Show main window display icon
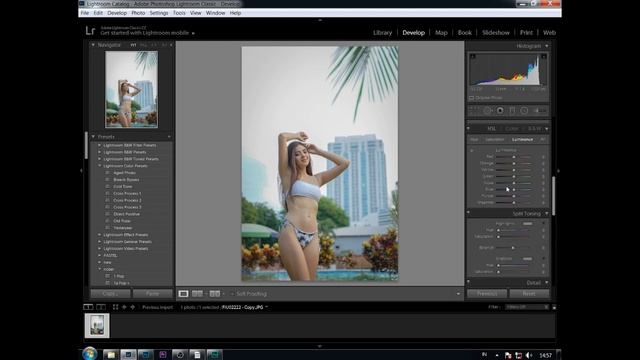This screenshot has height=360, width=640. 88,307
